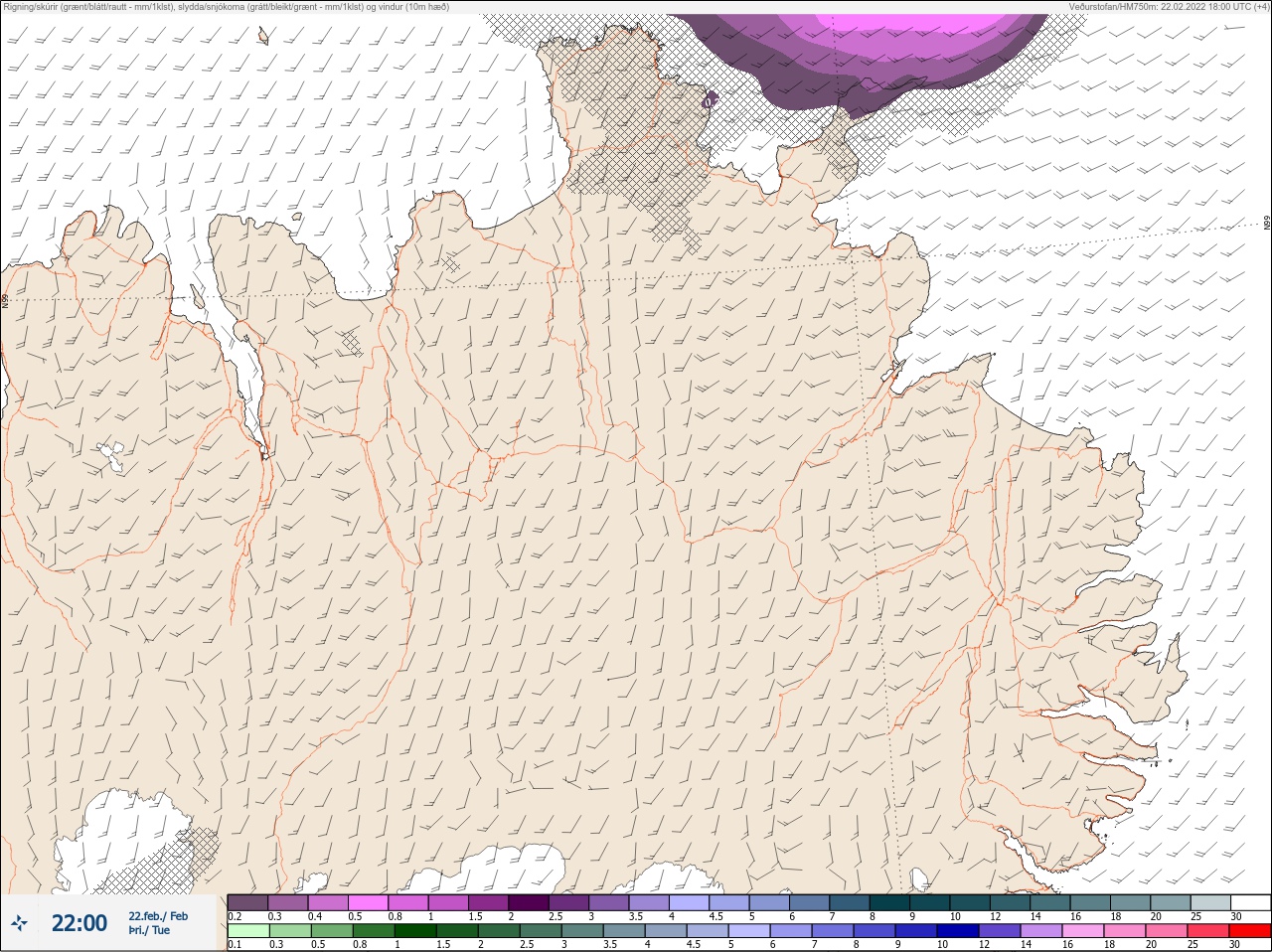Select the light lavender 4 swatch in upper legend
The width and height of the screenshot is (1272, 952).
tap(689, 902)
